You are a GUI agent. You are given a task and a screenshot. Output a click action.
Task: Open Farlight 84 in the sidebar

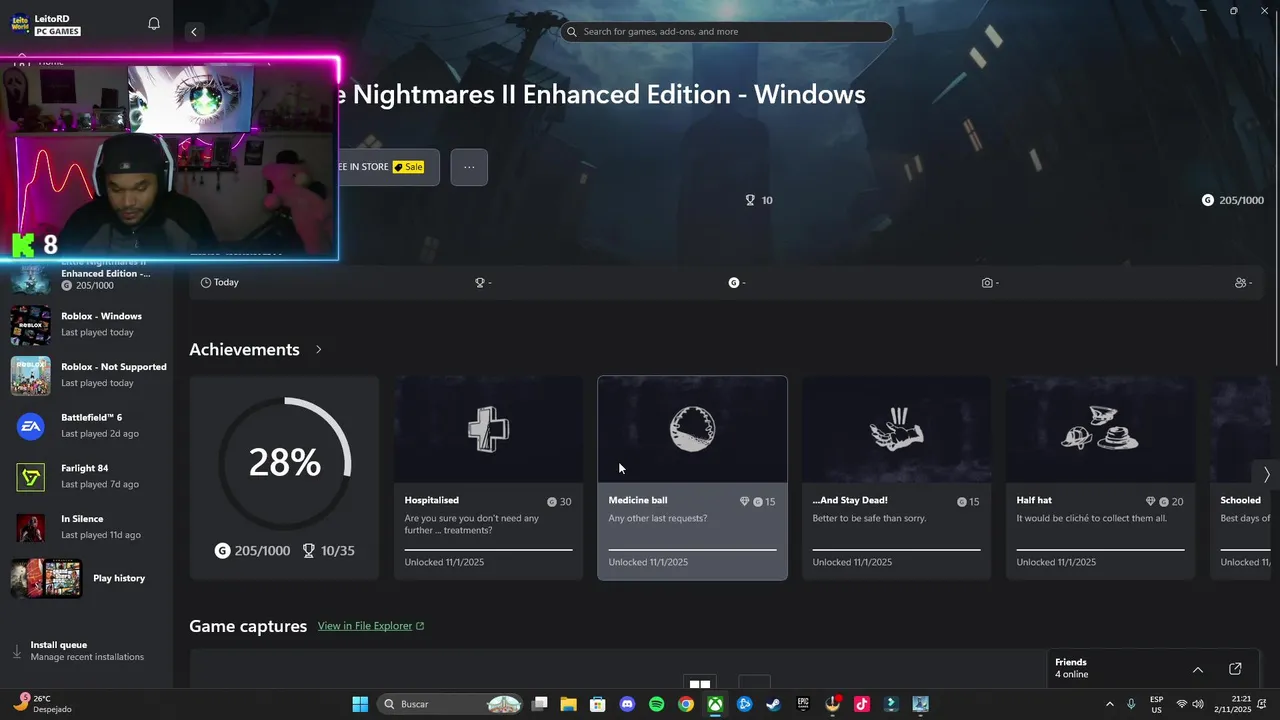(88, 477)
